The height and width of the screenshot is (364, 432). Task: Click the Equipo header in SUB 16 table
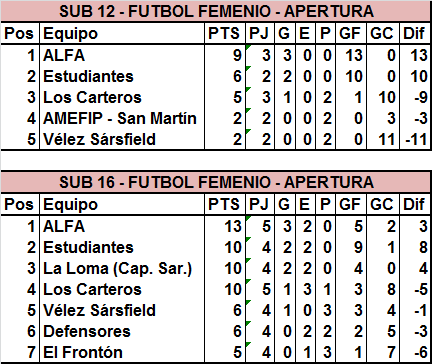122,204
